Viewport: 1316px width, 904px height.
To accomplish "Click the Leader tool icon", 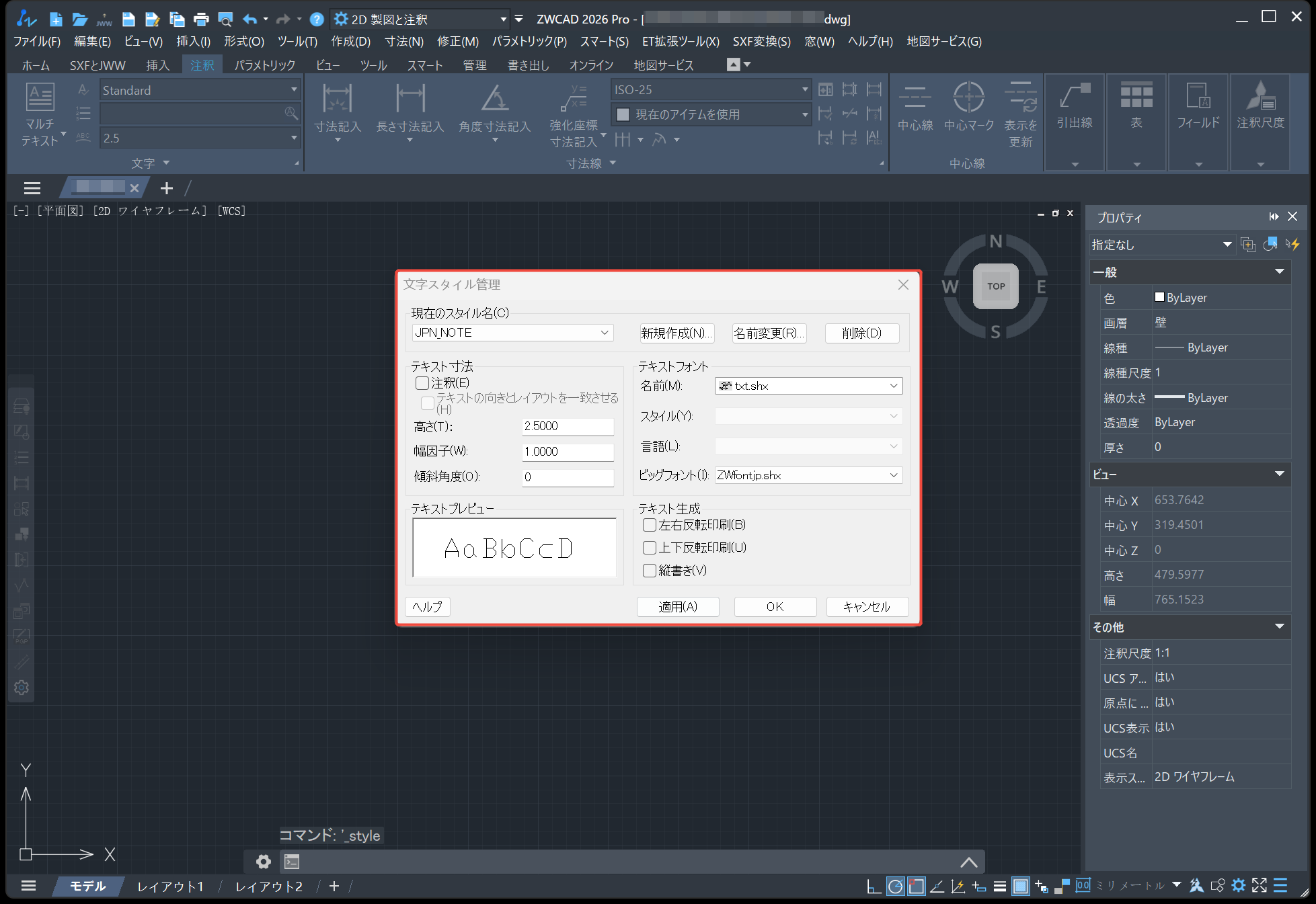I will click(x=1075, y=96).
